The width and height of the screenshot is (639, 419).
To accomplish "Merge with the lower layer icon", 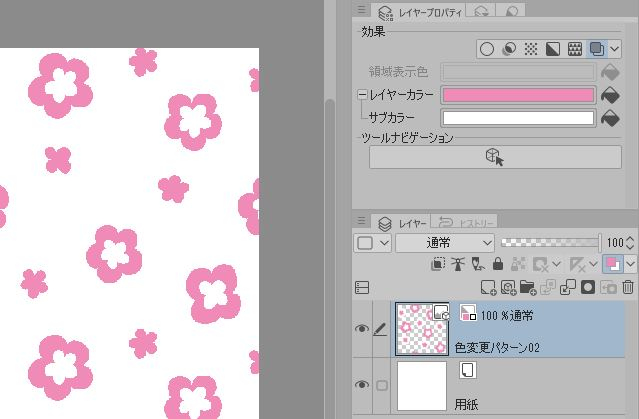I will (x=568, y=287).
